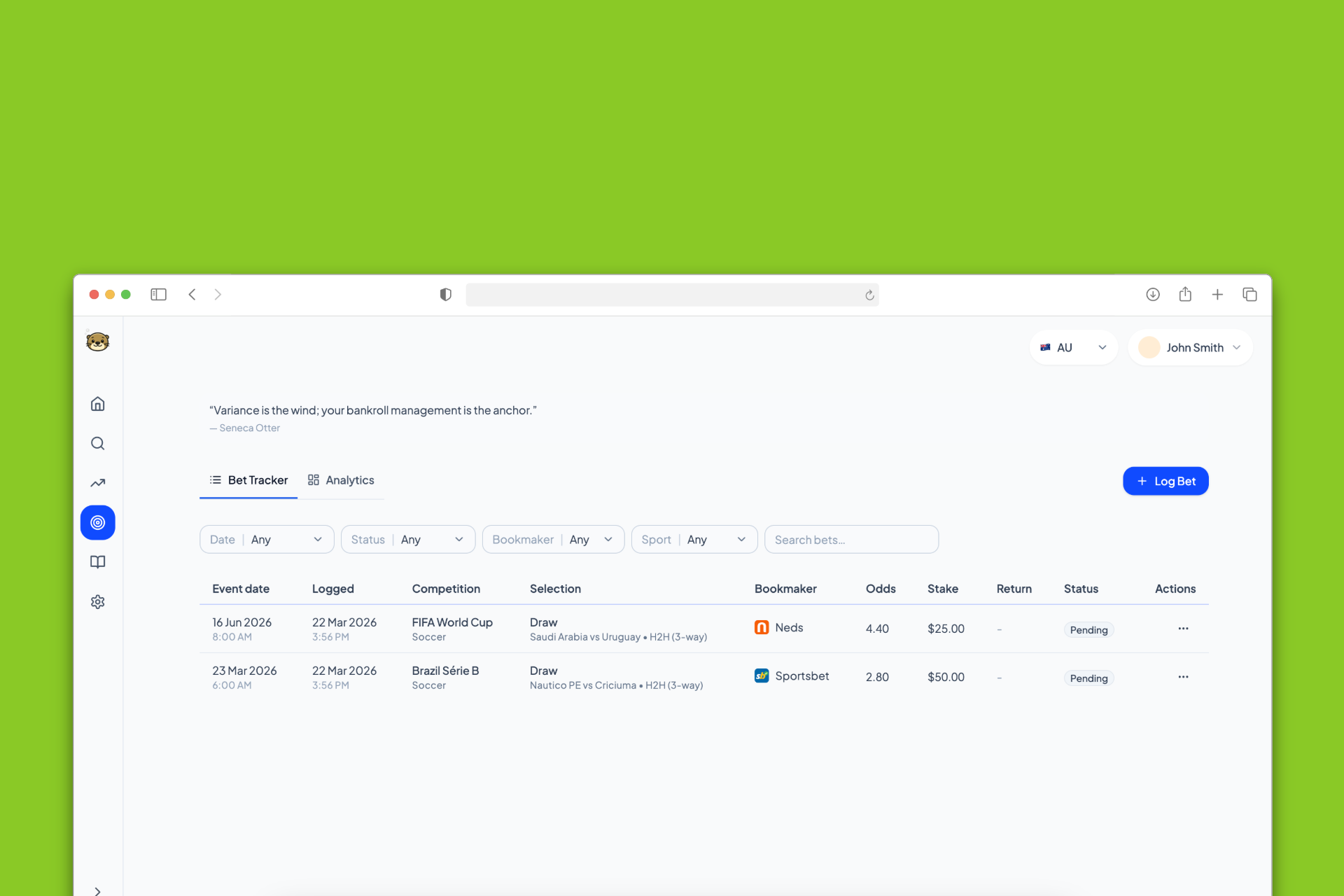Click the browser reload page icon
Image resolution: width=1344 pixels, height=896 pixels.
point(869,295)
